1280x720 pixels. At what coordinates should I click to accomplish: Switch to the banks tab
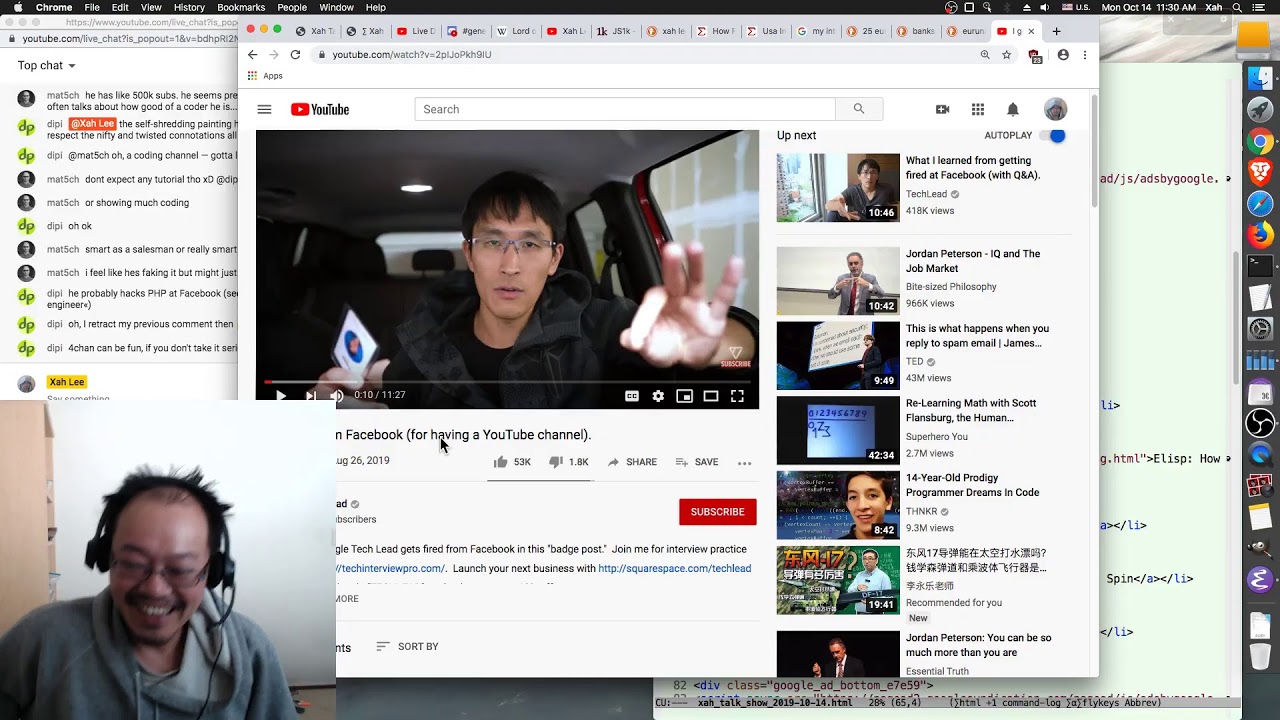pyautogui.click(x=916, y=31)
